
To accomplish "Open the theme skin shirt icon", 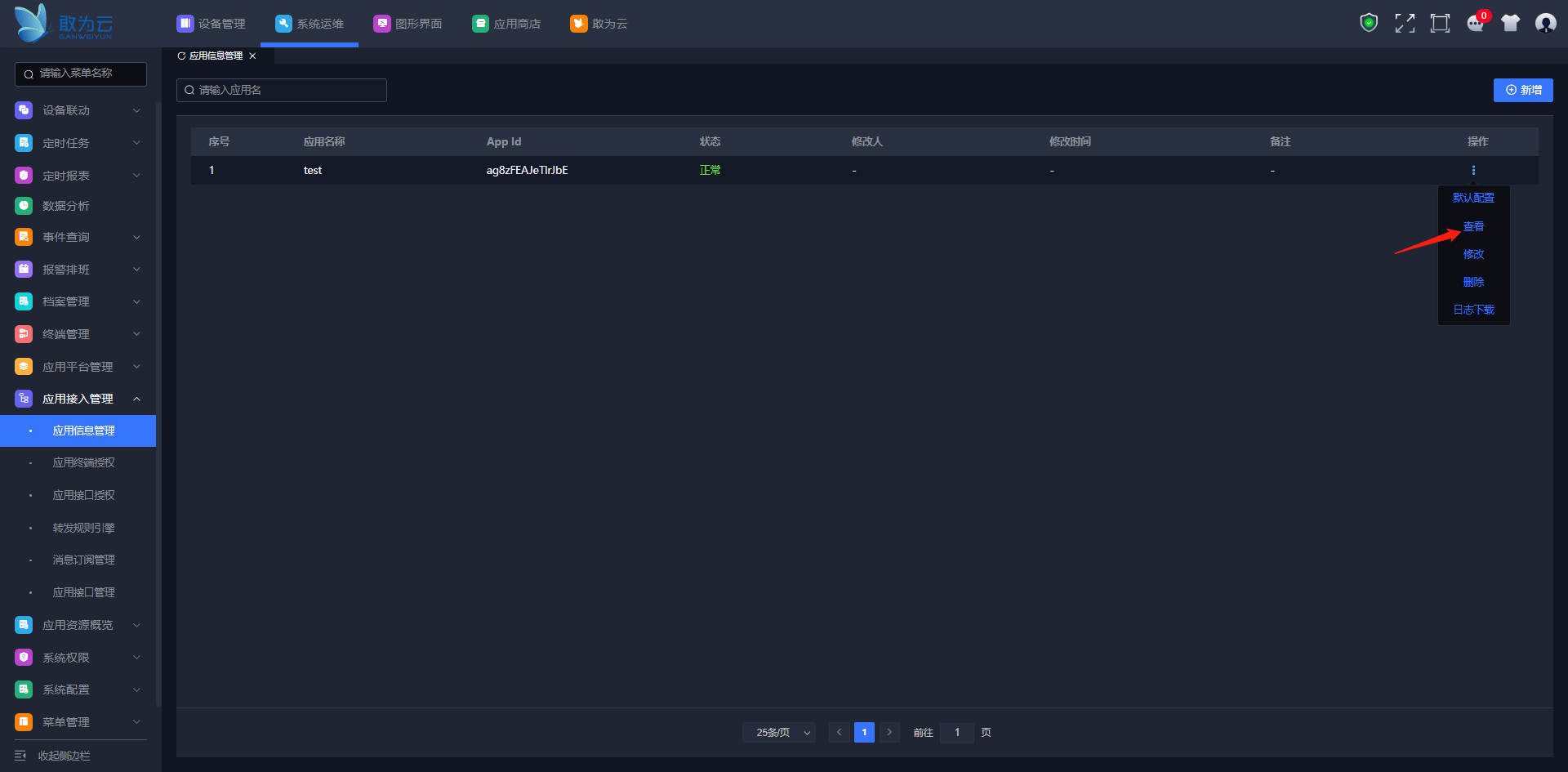I will [x=1511, y=23].
